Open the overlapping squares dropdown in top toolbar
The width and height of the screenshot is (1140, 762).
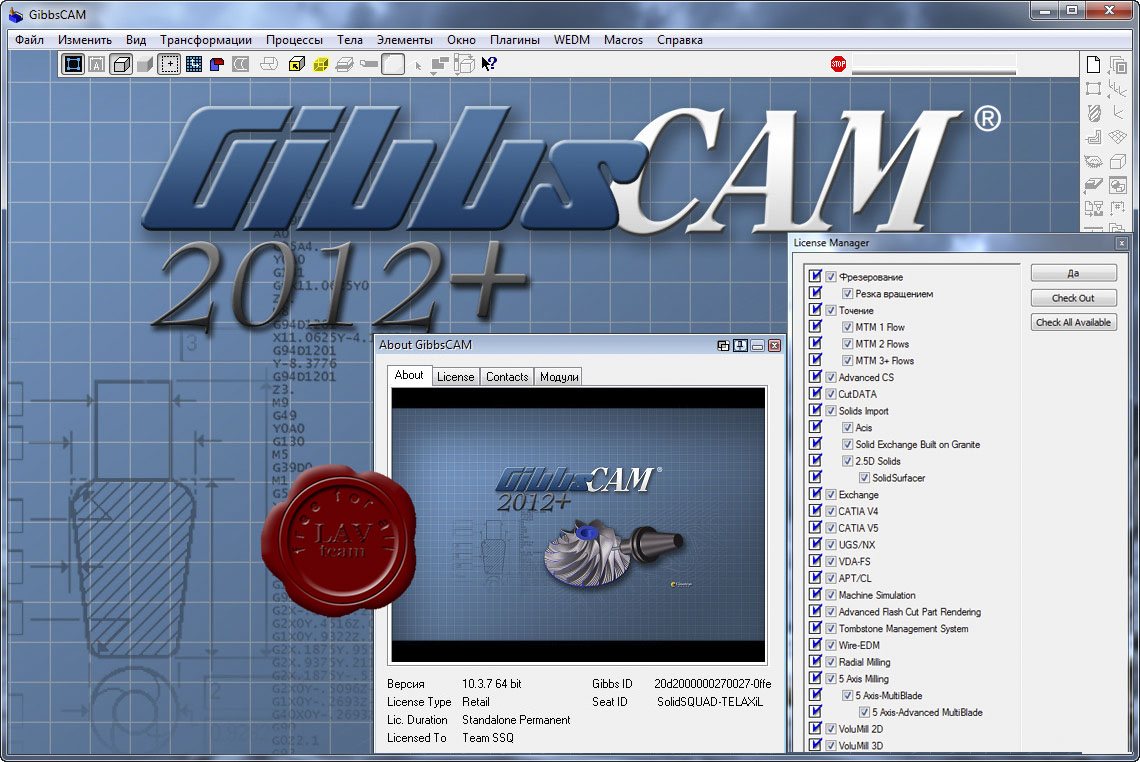[439, 65]
